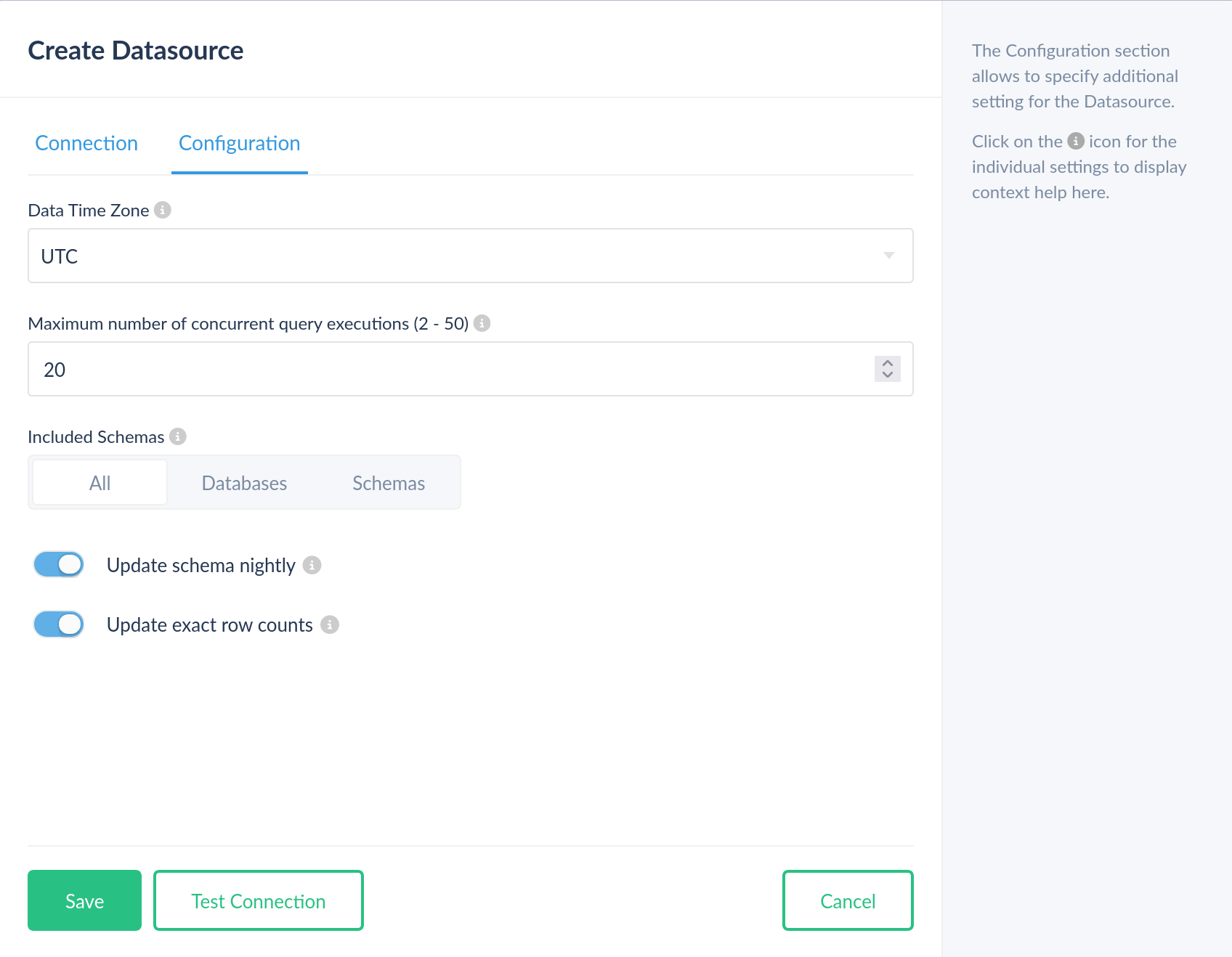Click the concurrent queries stepper arrows
The height and width of the screenshot is (957, 1232).
[x=888, y=369]
